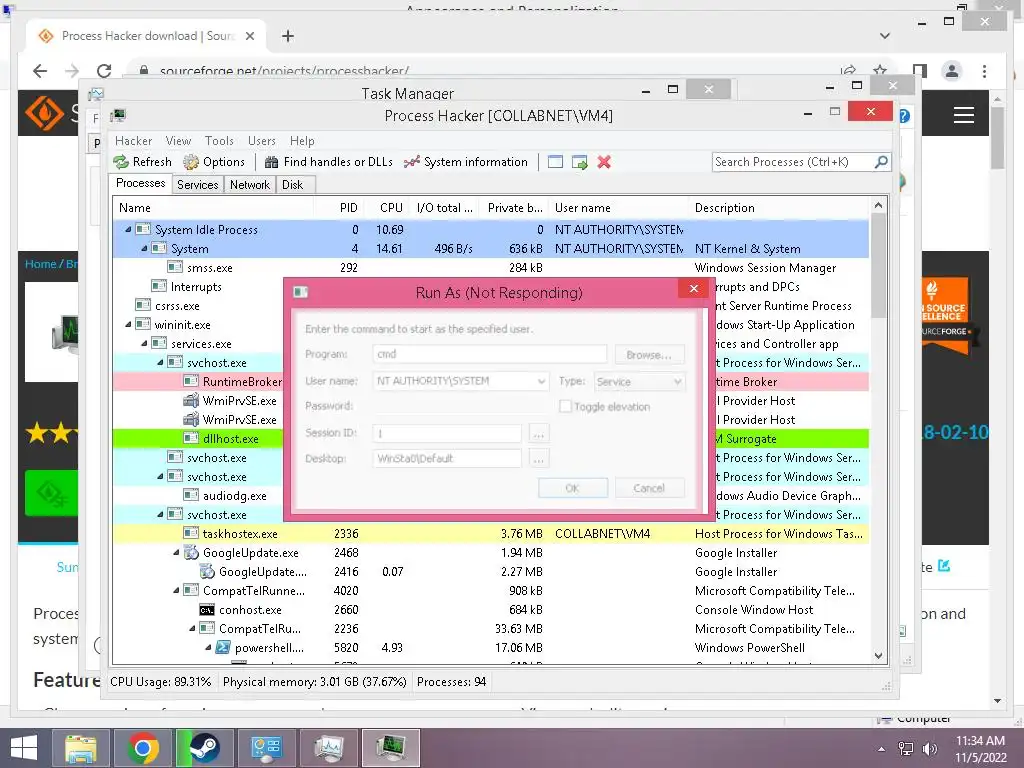Screen dimensions: 1024x768
Task: Click the Find window toolbar icon
Action: tap(555, 162)
